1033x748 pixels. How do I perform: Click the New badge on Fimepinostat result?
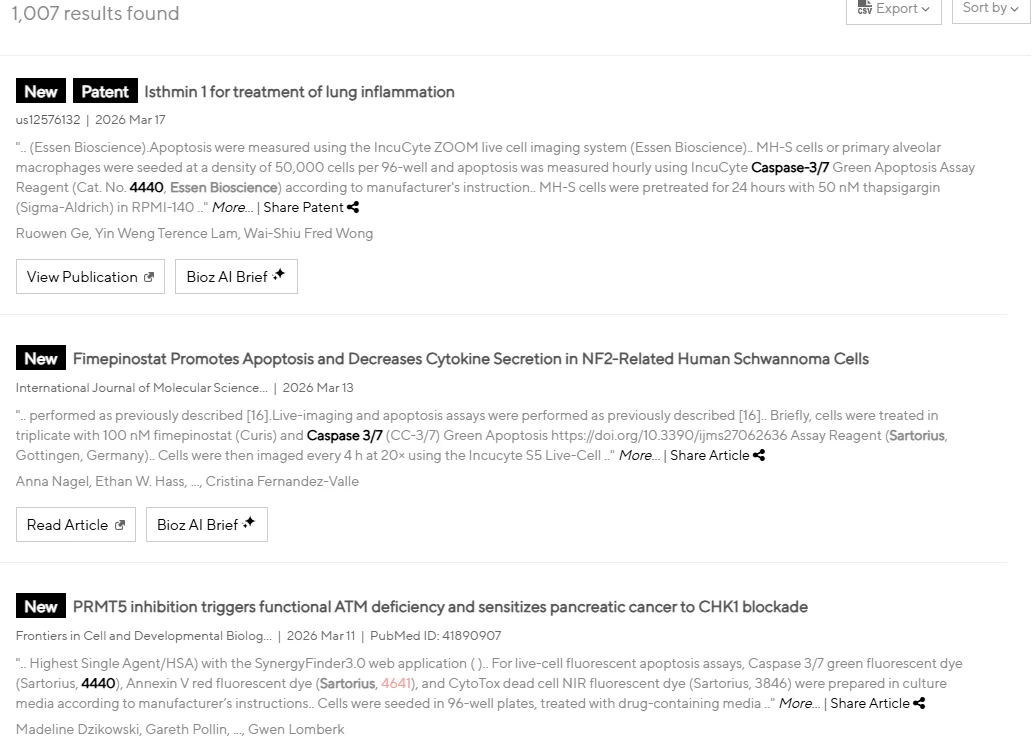pos(41,359)
